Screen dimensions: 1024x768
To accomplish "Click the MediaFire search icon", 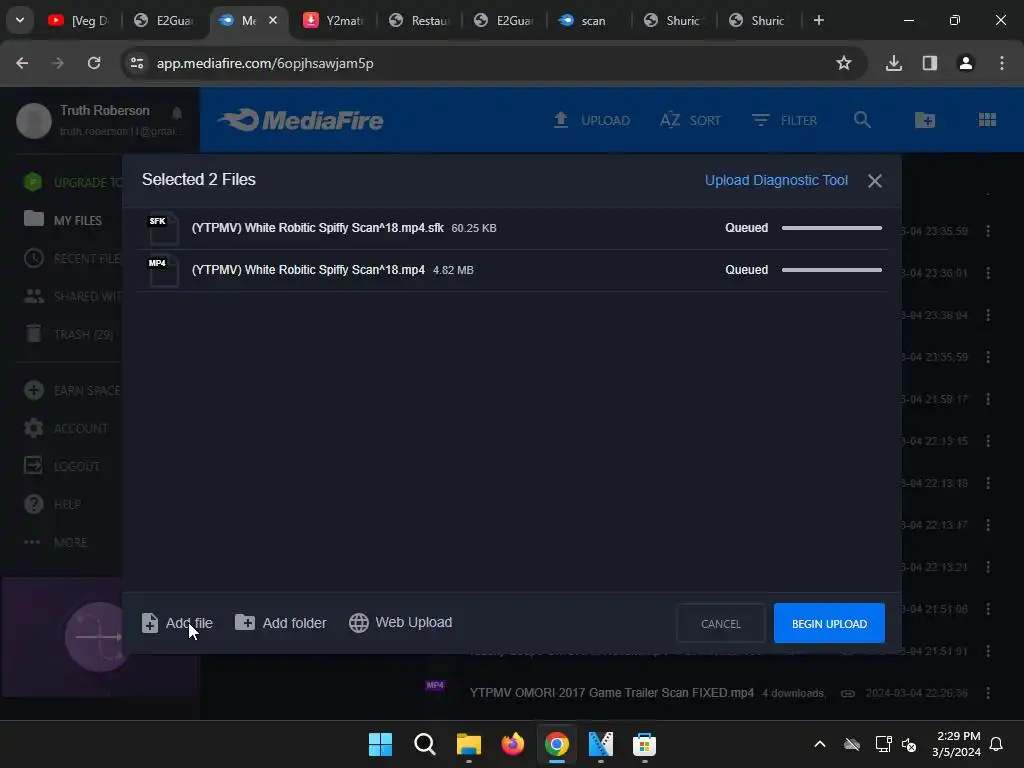I will (862, 120).
